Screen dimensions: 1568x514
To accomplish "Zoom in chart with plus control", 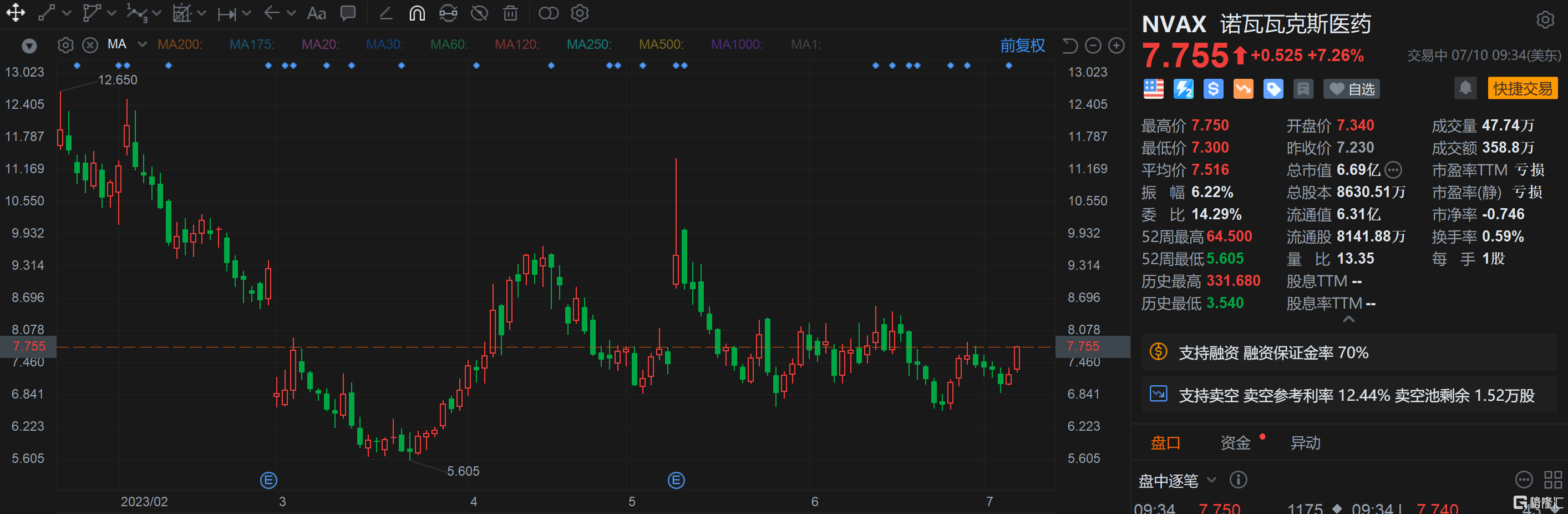I will pos(1117,45).
